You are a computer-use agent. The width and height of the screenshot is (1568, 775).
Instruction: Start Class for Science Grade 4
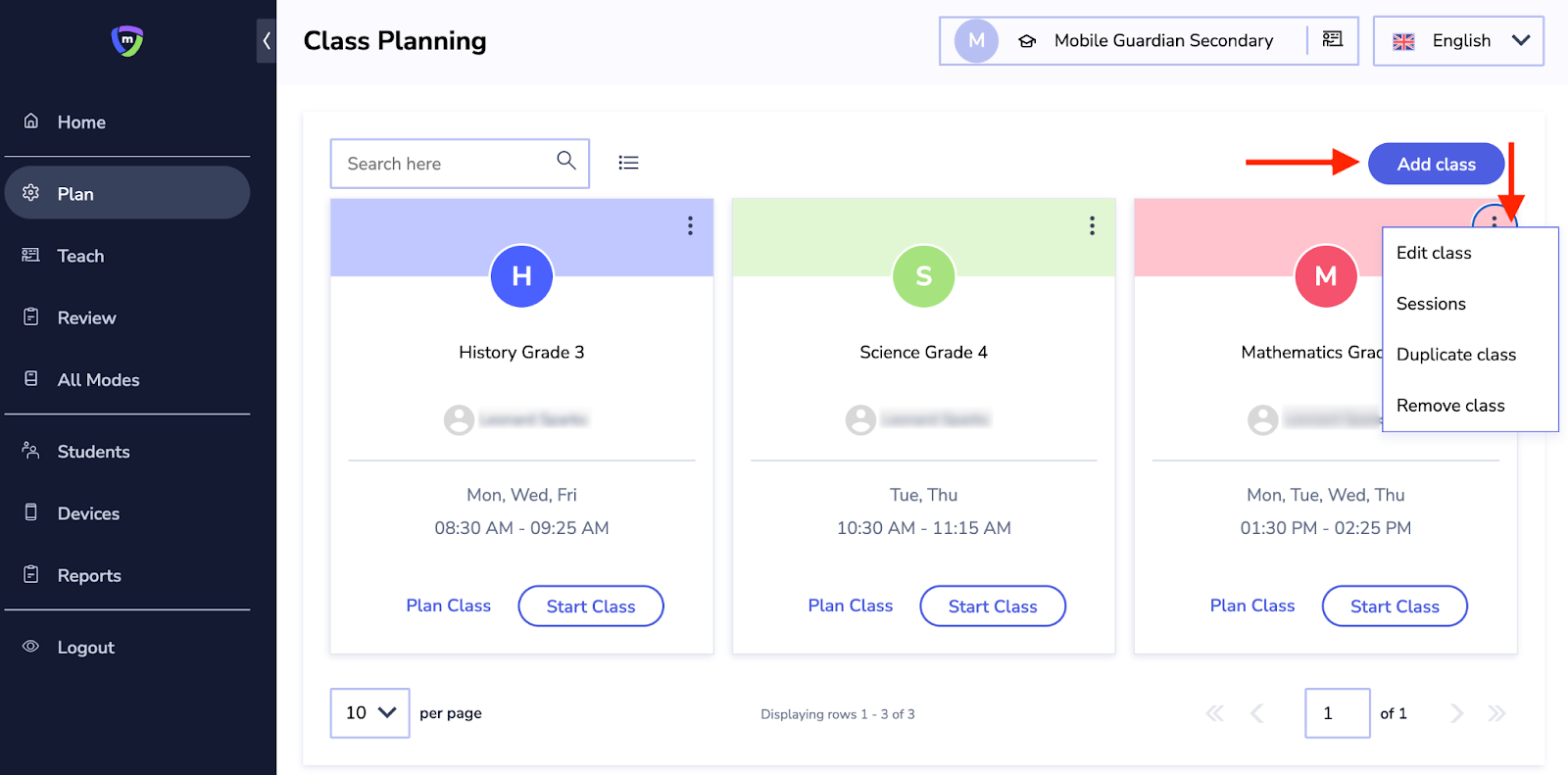(x=992, y=606)
